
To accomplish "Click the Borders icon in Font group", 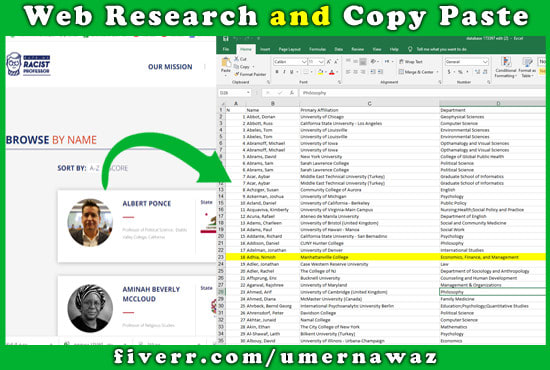I will pos(306,72).
